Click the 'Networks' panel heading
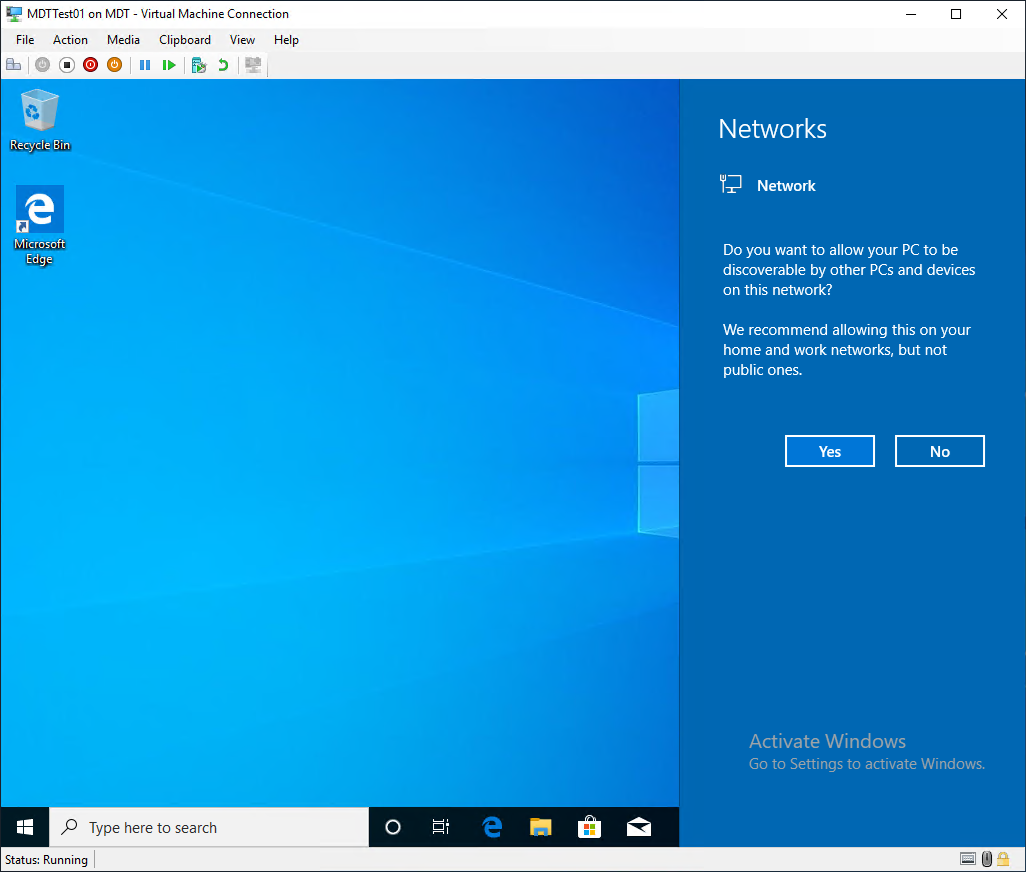The height and width of the screenshot is (872, 1026). pyautogui.click(x=773, y=129)
